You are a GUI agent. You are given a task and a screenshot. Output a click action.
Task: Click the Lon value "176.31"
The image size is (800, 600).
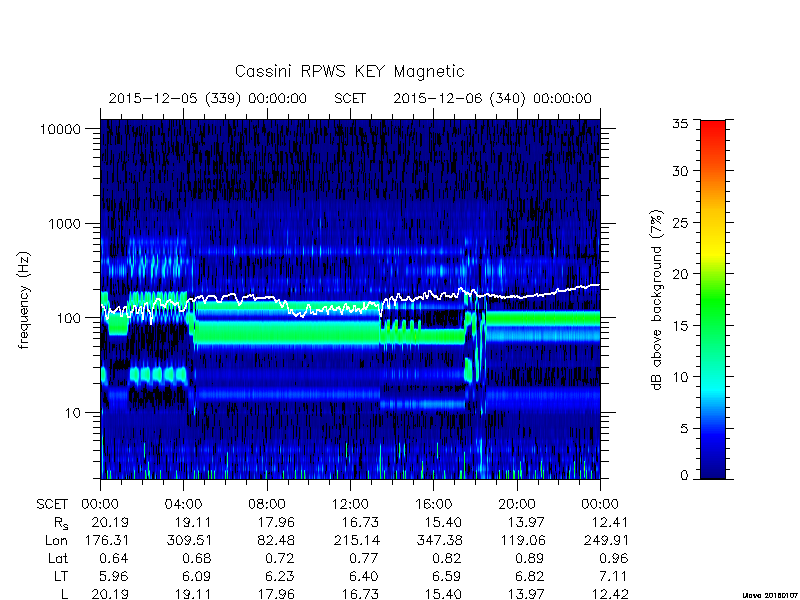pos(108,540)
